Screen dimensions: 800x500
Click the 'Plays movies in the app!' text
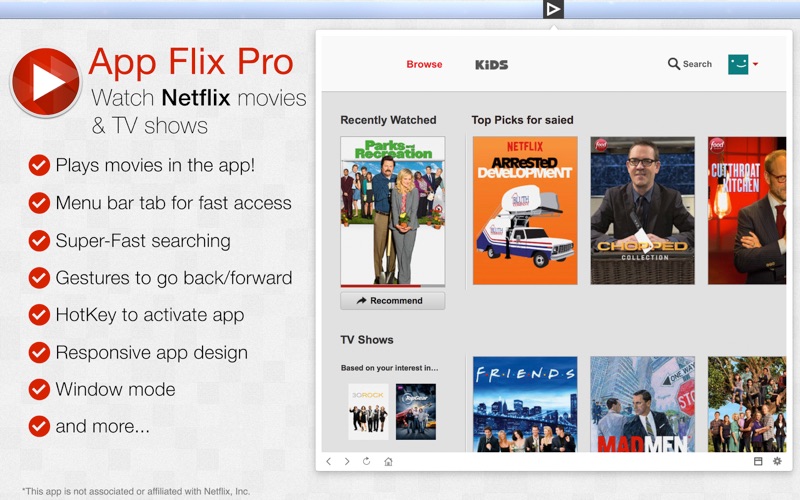tap(155, 165)
